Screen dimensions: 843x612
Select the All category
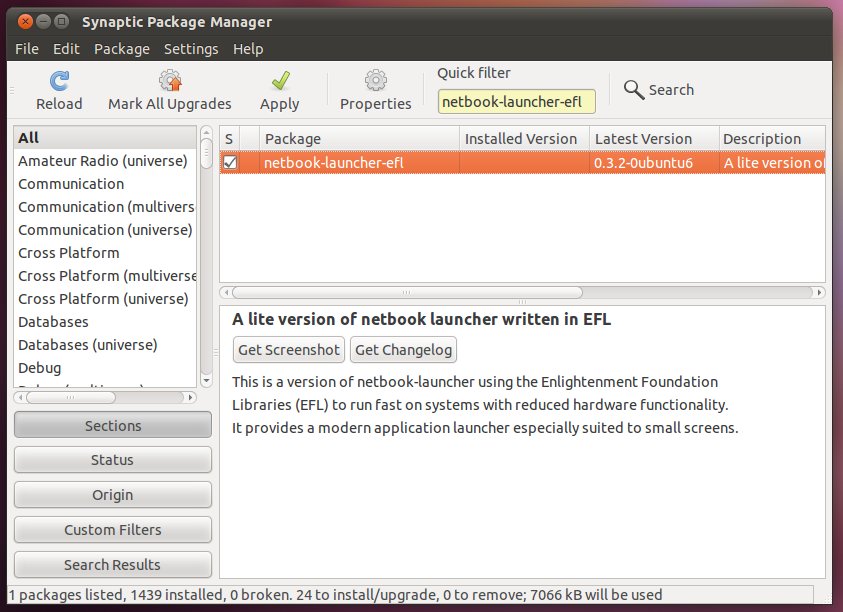pyautogui.click(x=28, y=137)
